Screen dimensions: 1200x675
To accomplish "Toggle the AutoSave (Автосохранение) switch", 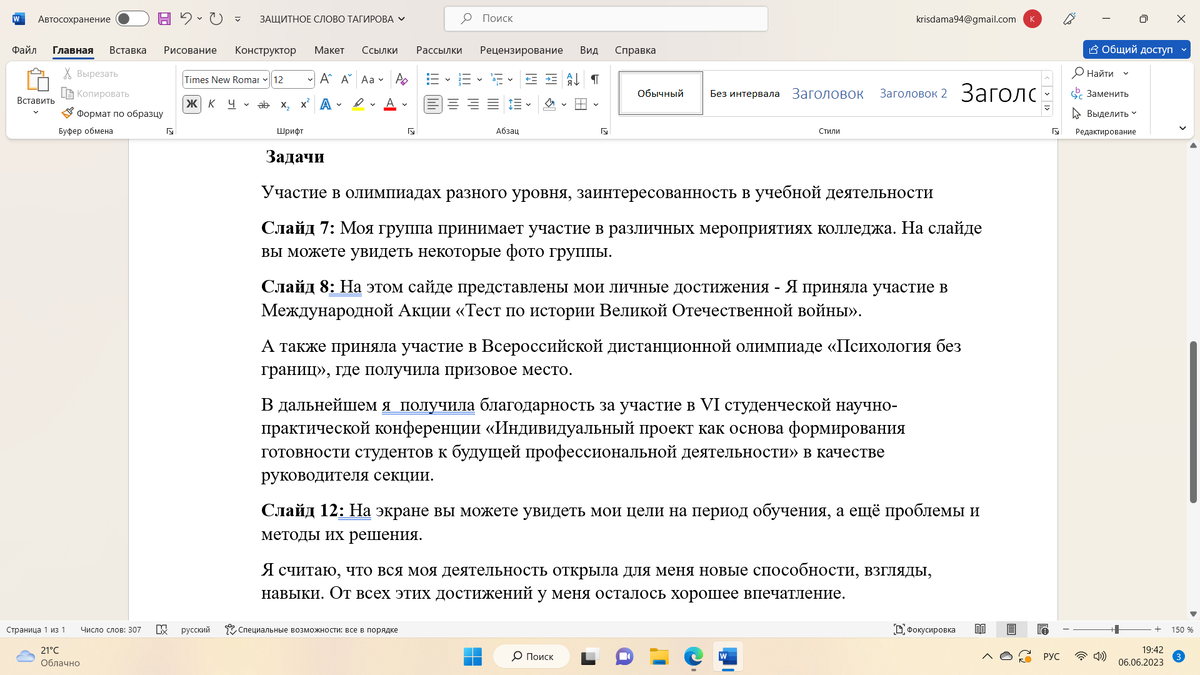I will click(x=132, y=19).
